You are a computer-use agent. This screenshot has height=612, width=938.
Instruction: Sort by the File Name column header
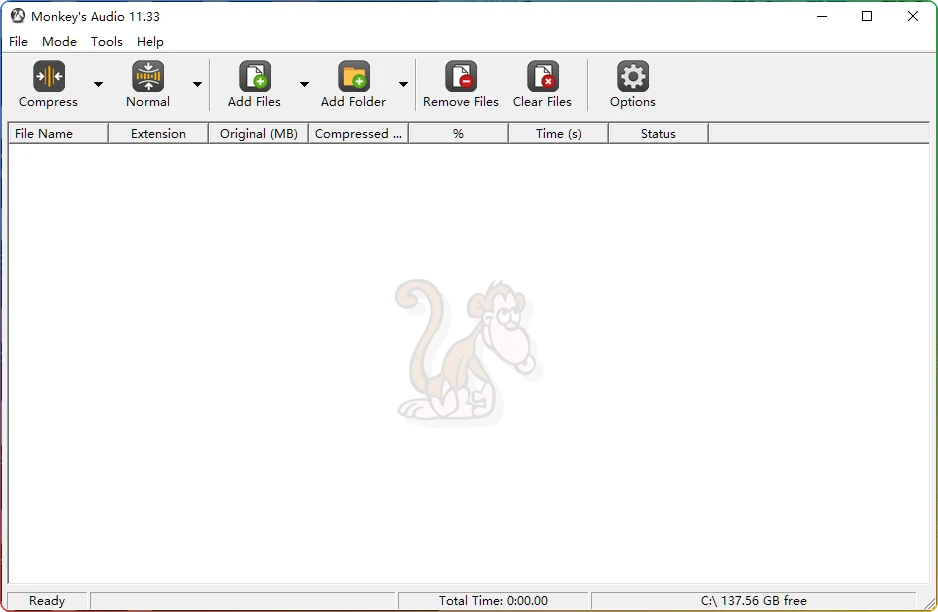(59, 133)
